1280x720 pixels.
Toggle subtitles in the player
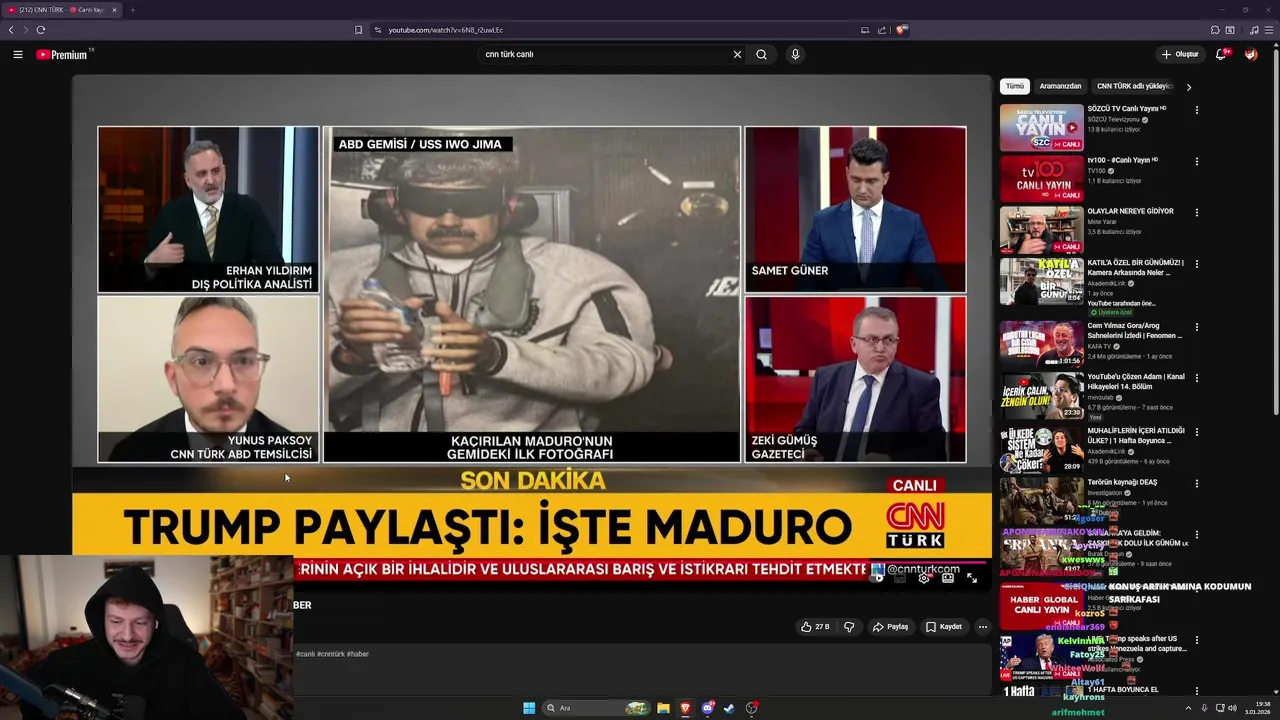pyautogui.click(x=900, y=578)
